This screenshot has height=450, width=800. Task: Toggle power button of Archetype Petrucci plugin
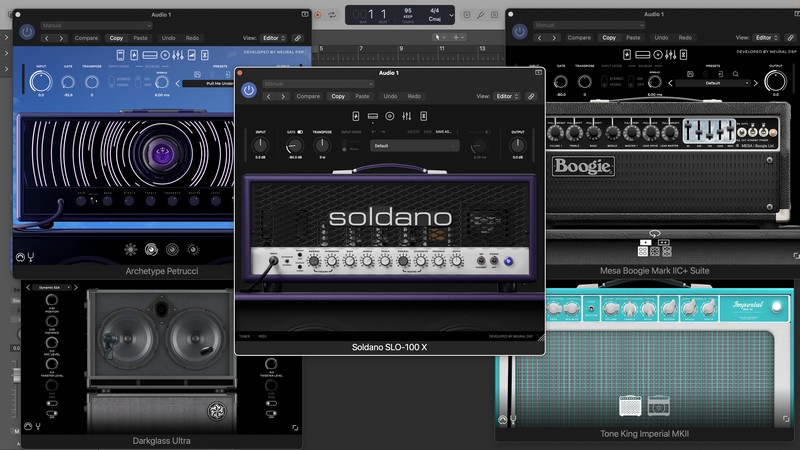click(27, 32)
